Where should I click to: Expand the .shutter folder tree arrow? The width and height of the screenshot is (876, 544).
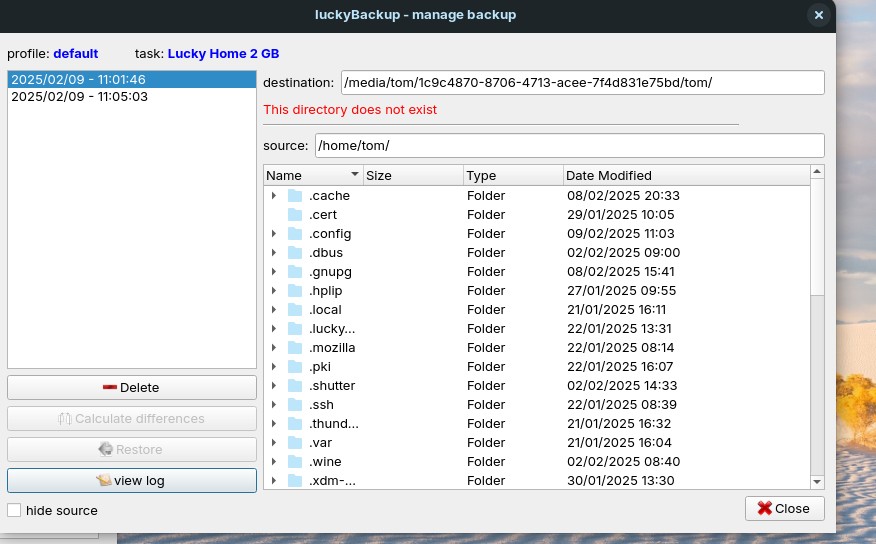coord(274,385)
